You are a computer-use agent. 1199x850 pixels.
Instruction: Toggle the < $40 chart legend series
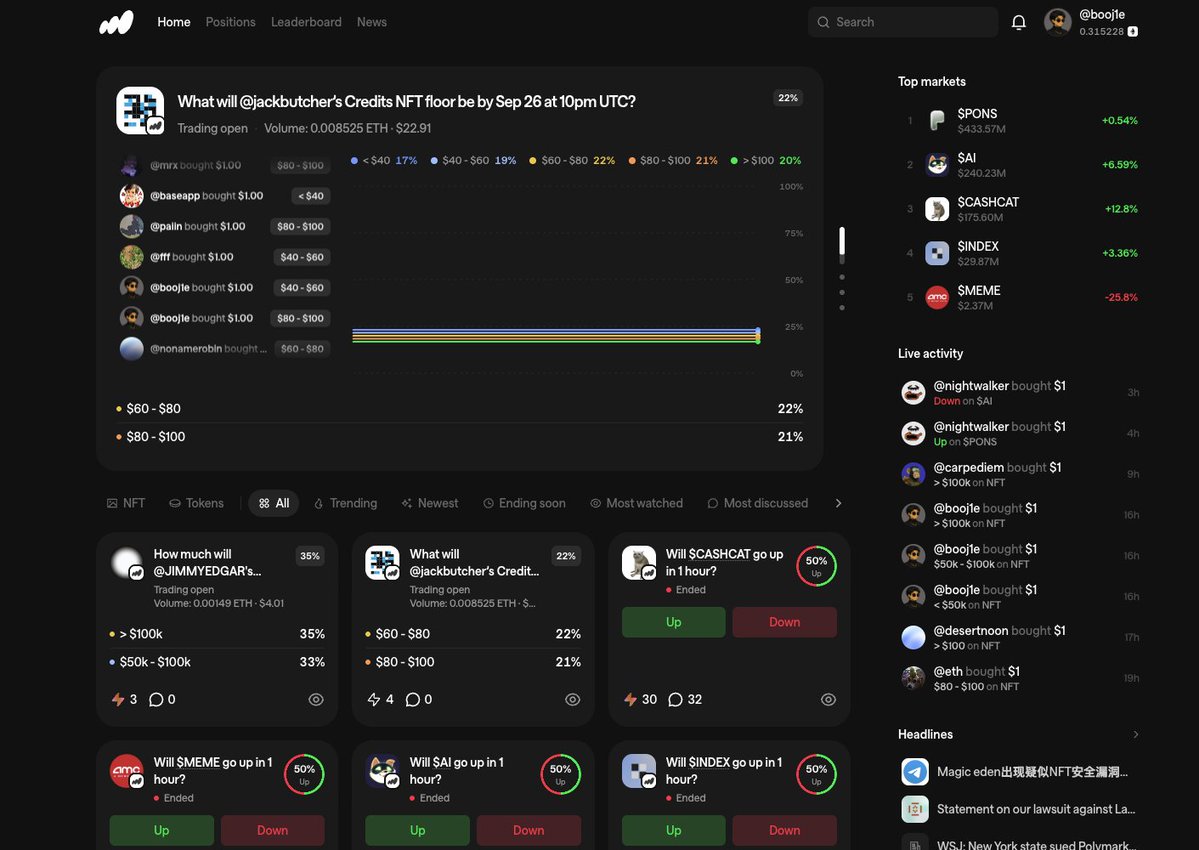click(x=384, y=161)
